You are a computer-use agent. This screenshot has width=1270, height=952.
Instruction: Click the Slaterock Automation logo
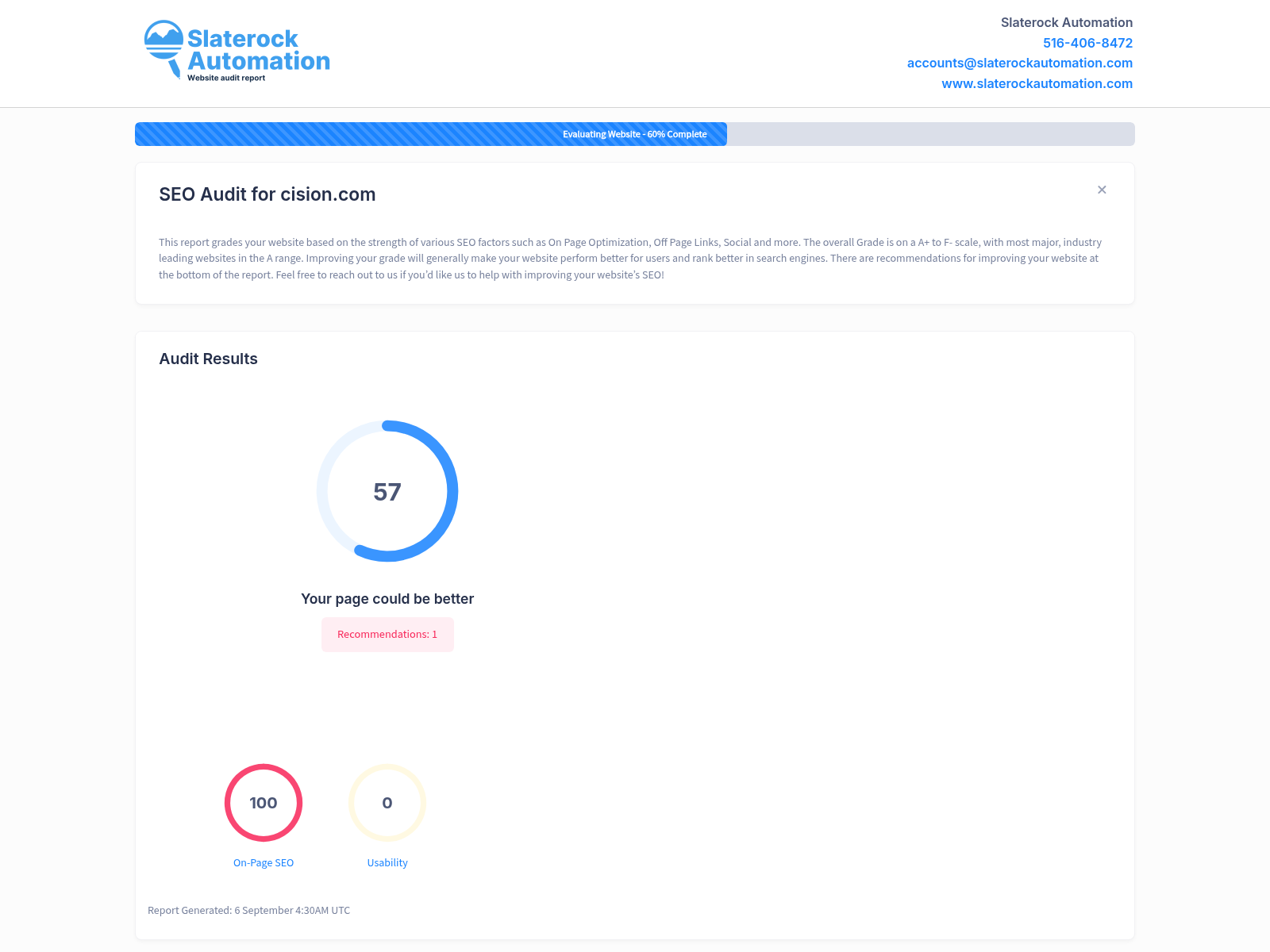click(x=237, y=51)
